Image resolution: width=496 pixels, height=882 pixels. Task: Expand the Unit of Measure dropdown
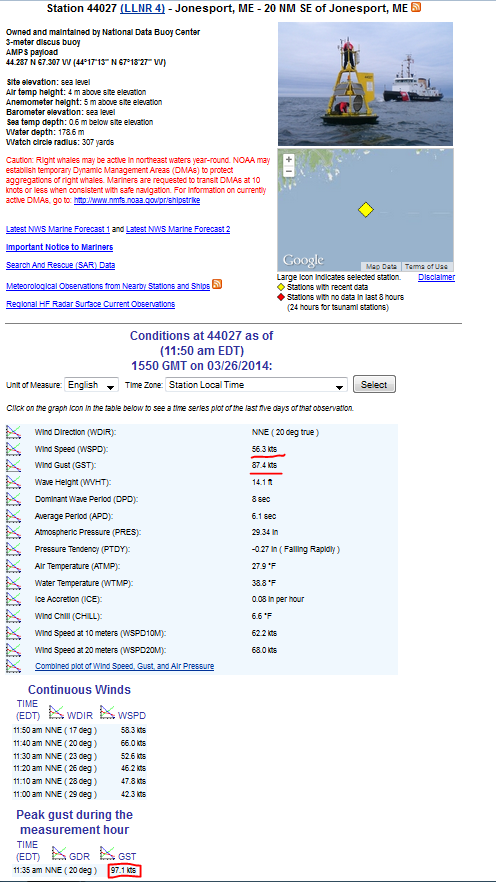coord(92,385)
